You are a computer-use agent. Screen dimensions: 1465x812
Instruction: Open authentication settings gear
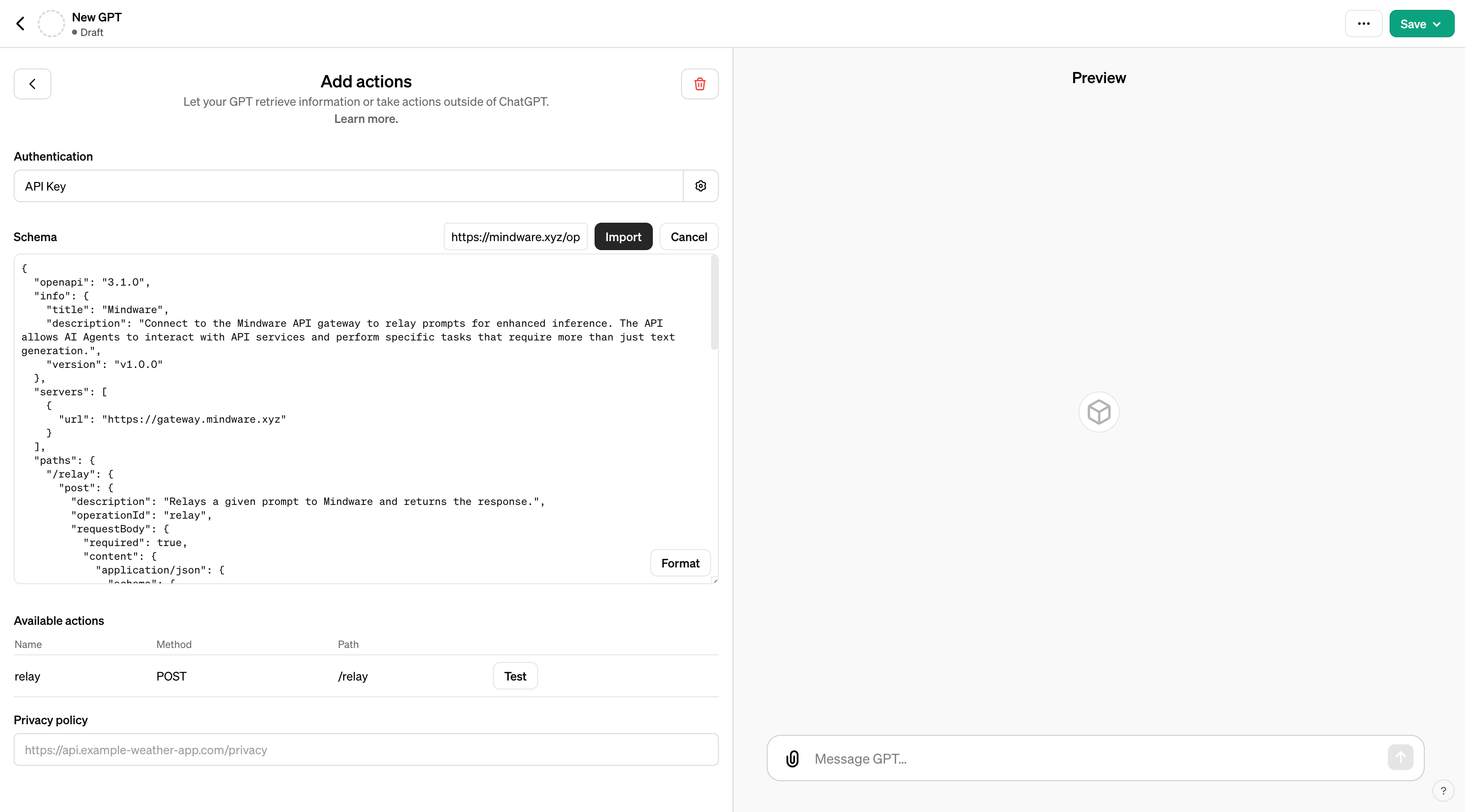[701, 186]
